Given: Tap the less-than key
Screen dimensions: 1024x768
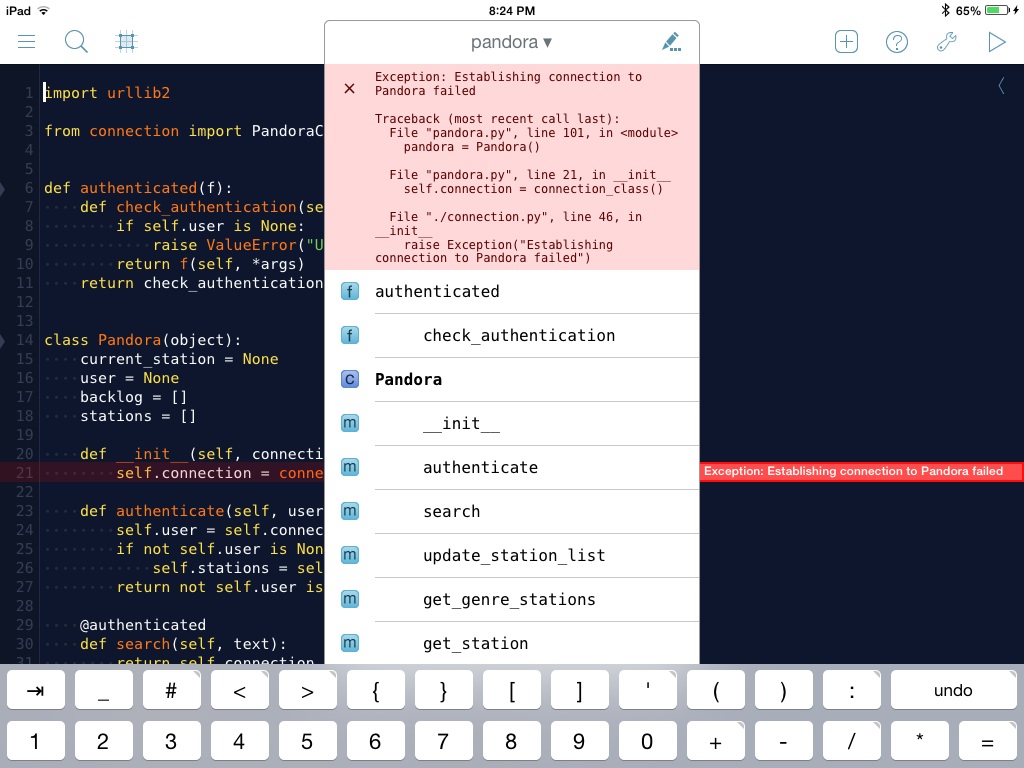Looking at the screenshot, I should (240, 690).
